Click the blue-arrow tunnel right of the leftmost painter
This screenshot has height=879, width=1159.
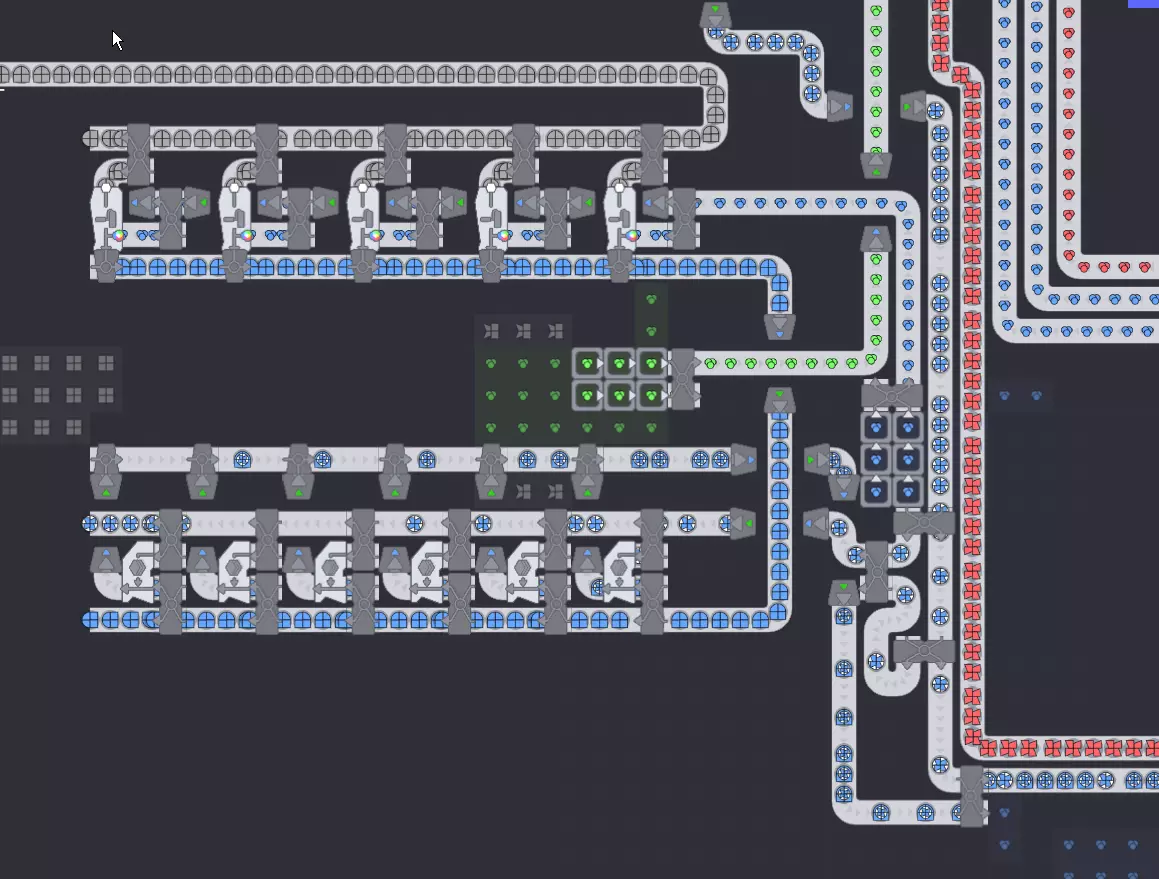click(x=142, y=203)
